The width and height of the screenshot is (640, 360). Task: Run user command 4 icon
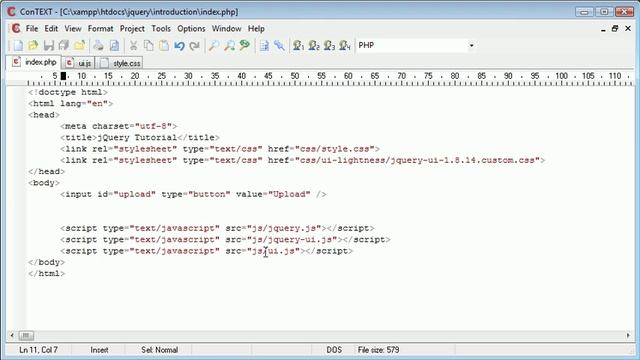[345, 45]
